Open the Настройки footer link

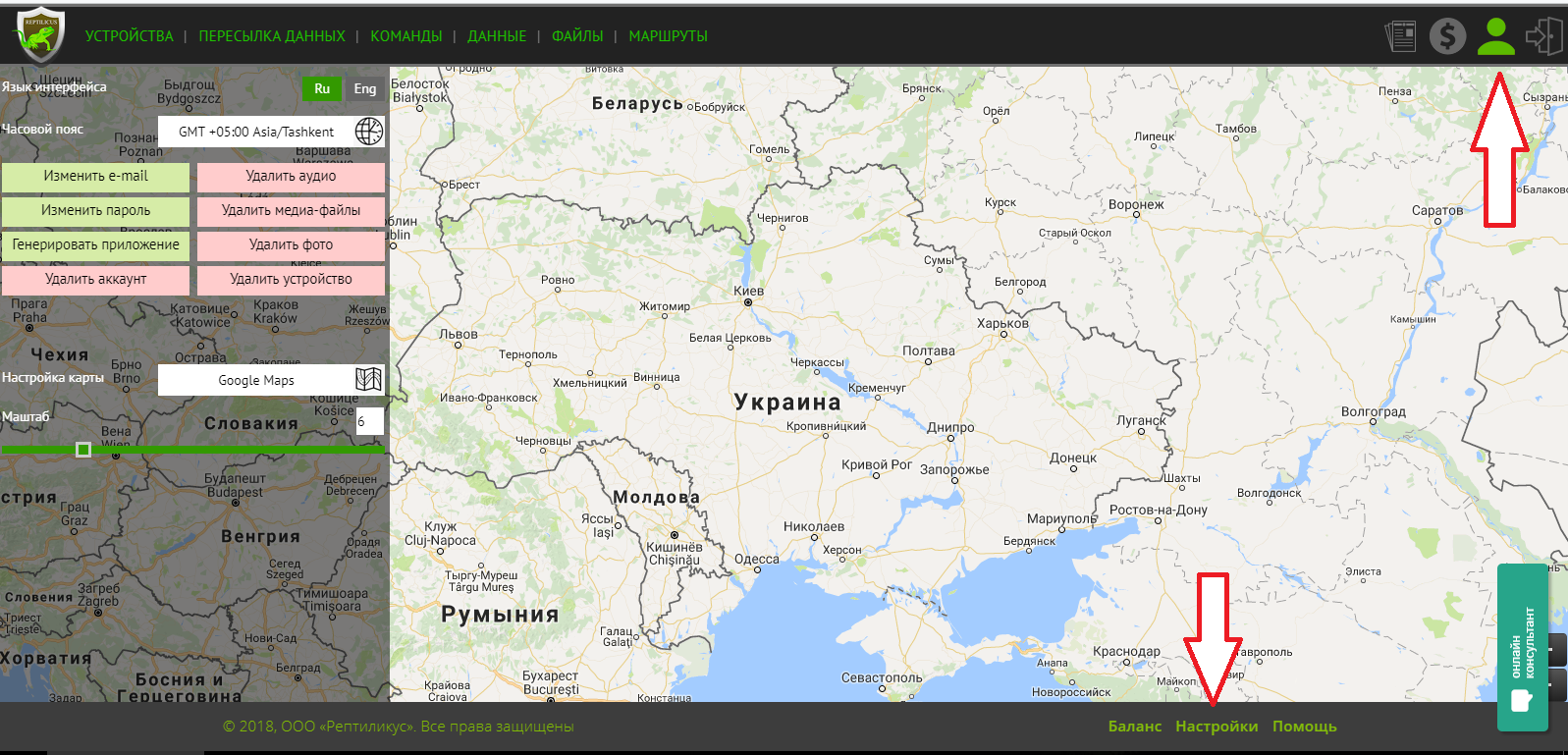coord(1217,727)
